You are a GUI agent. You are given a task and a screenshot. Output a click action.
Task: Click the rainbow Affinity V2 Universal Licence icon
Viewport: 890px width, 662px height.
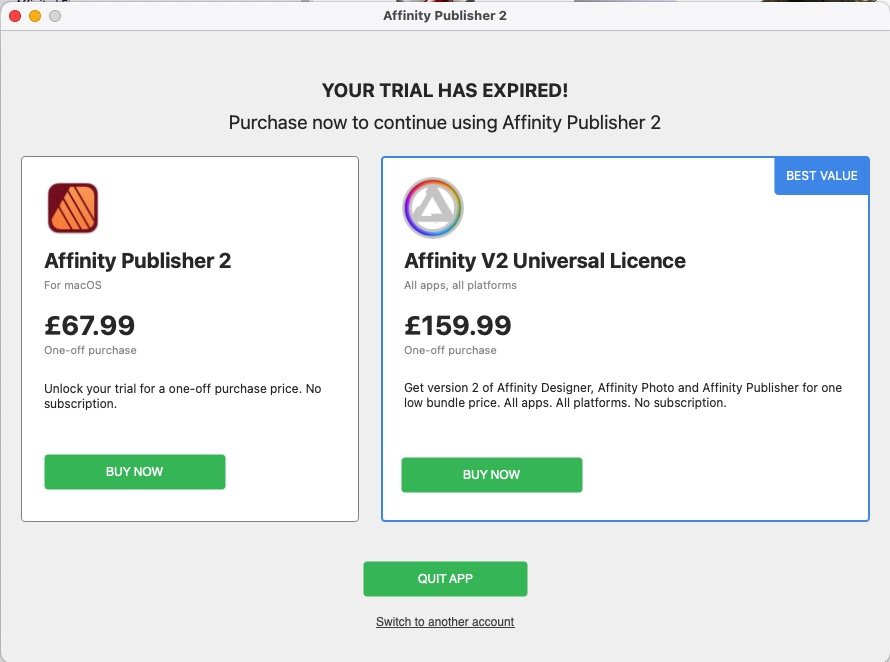tap(433, 208)
